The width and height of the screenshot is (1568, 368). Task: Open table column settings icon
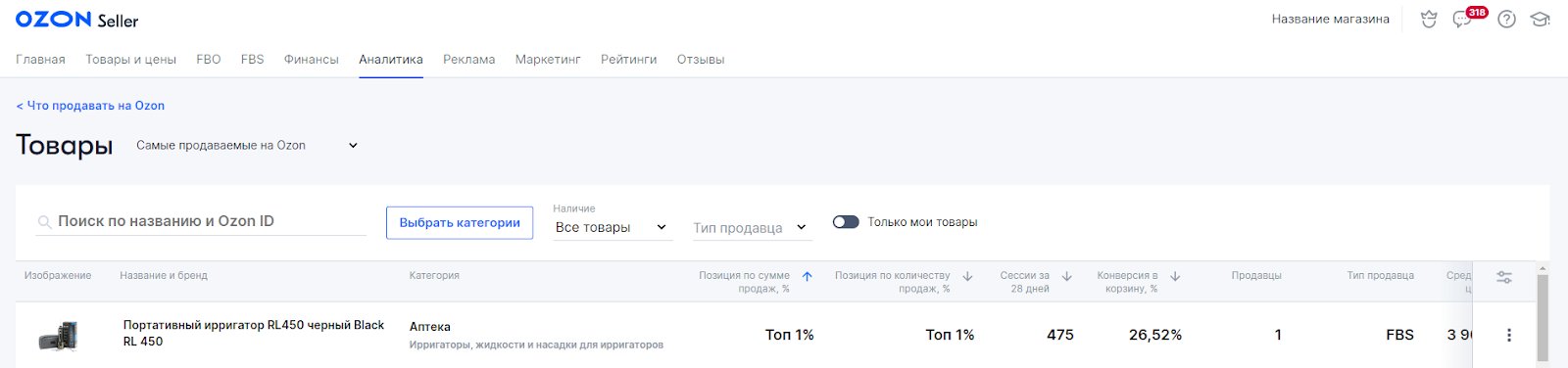pyautogui.click(x=1504, y=278)
